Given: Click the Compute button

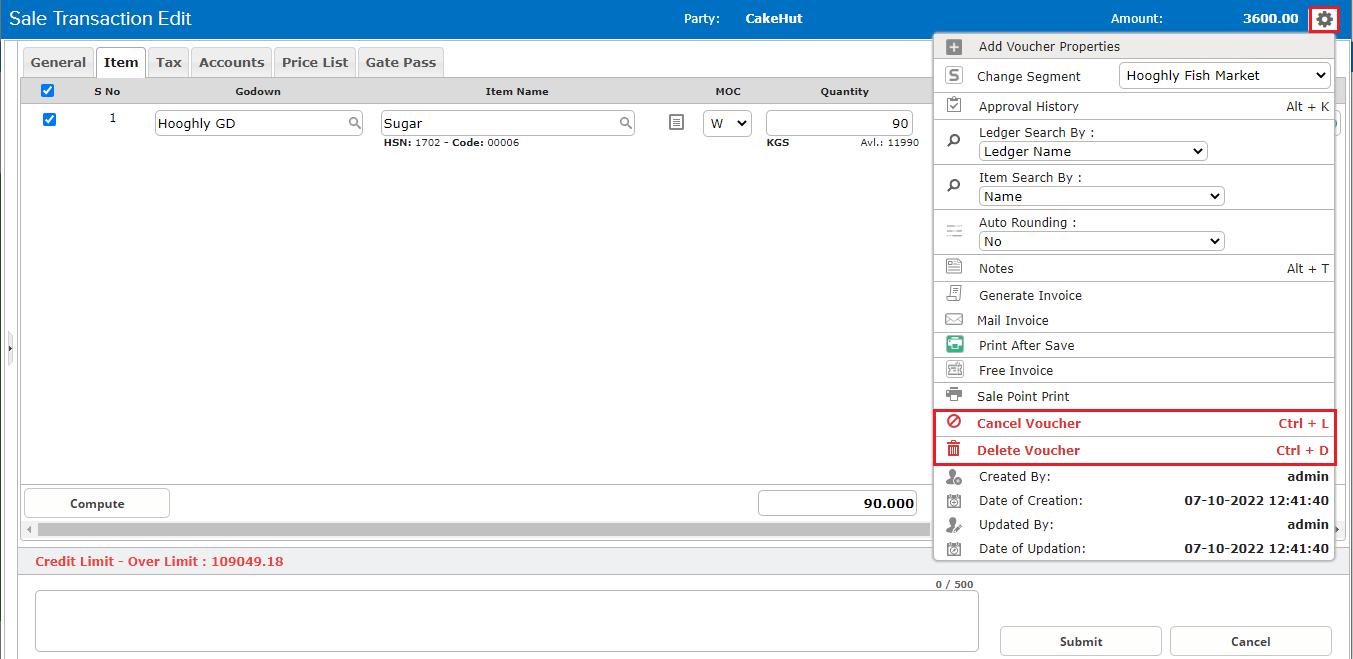Looking at the screenshot, I should tap(97, 503).
